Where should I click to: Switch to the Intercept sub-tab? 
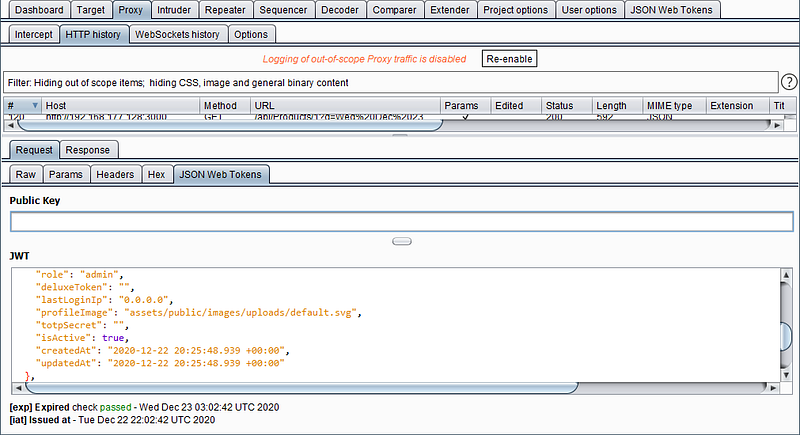34,34
